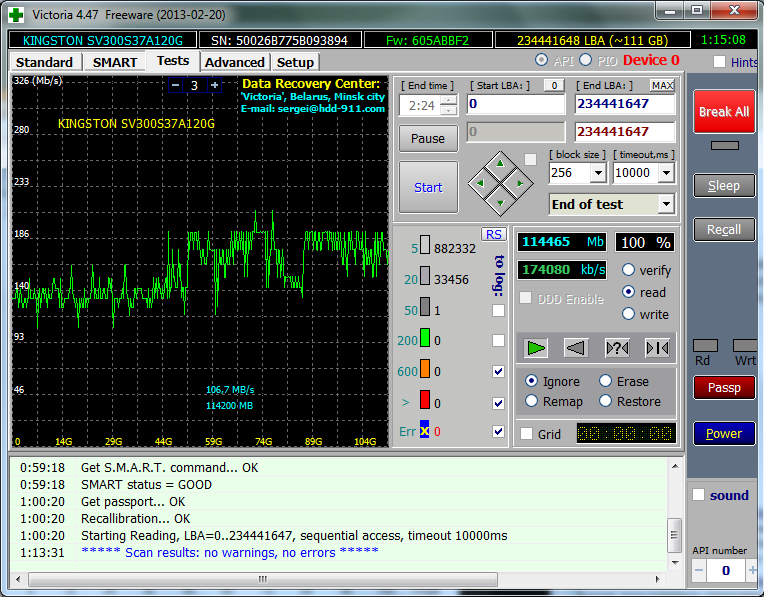This screenshot has height=597, width=764.
Task: Open the block size dropdown
Action: pyautogui.click(x=598, y=173)
